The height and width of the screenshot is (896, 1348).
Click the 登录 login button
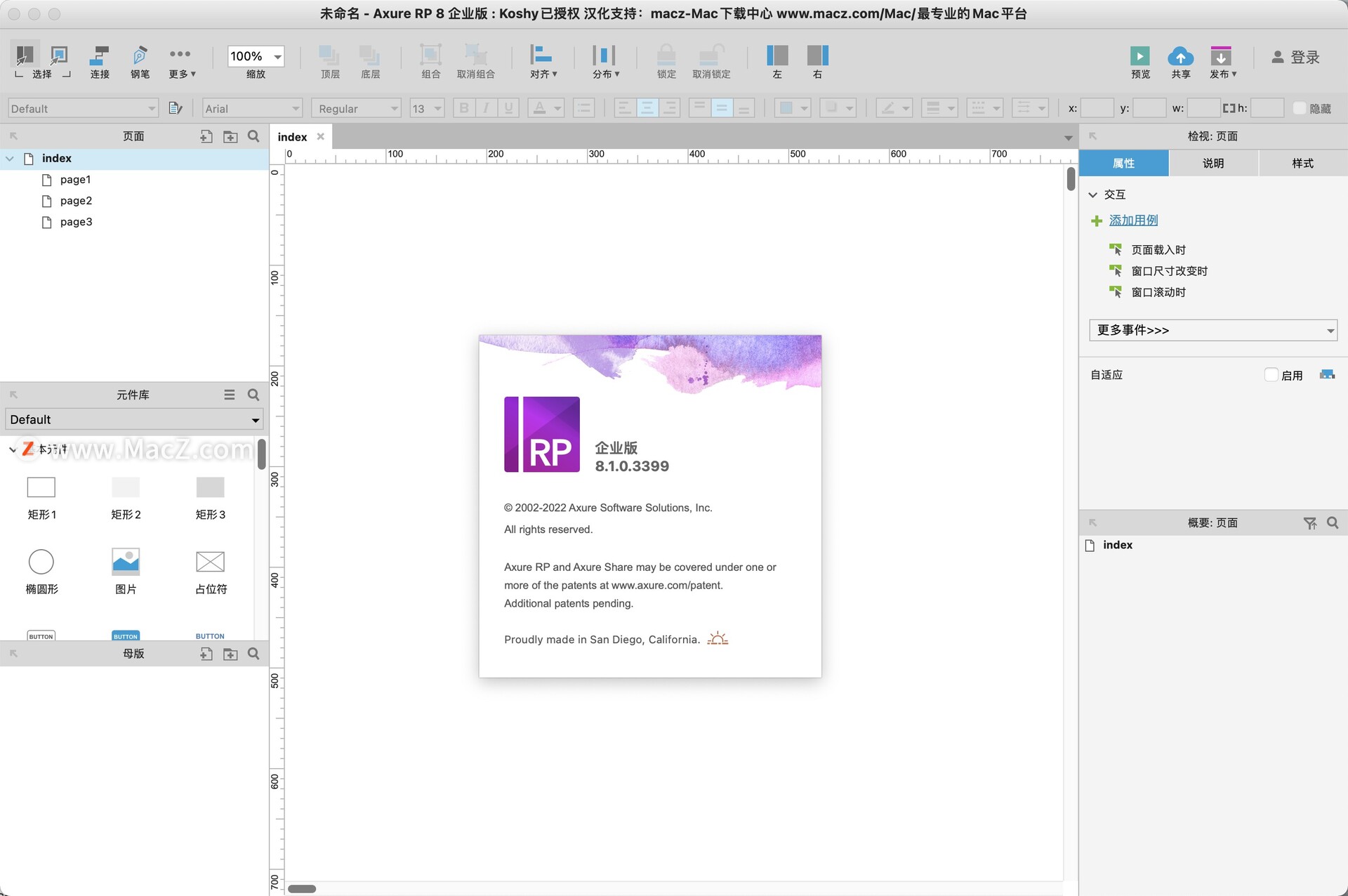pos(1296,58)
